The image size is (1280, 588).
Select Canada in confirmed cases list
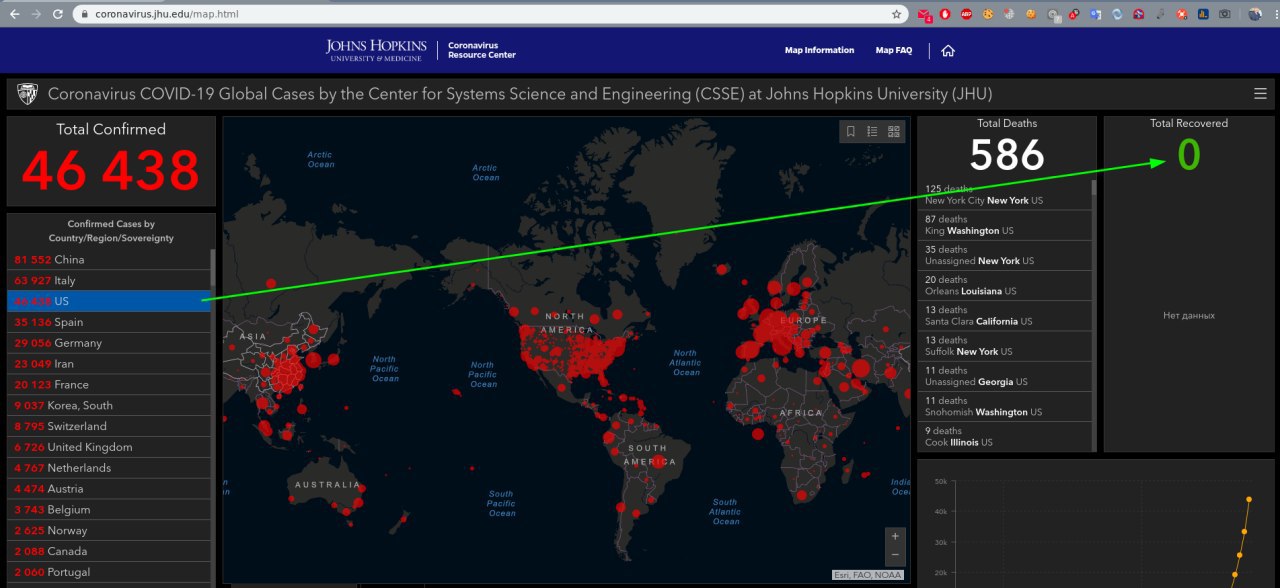[x=109, y=552]
